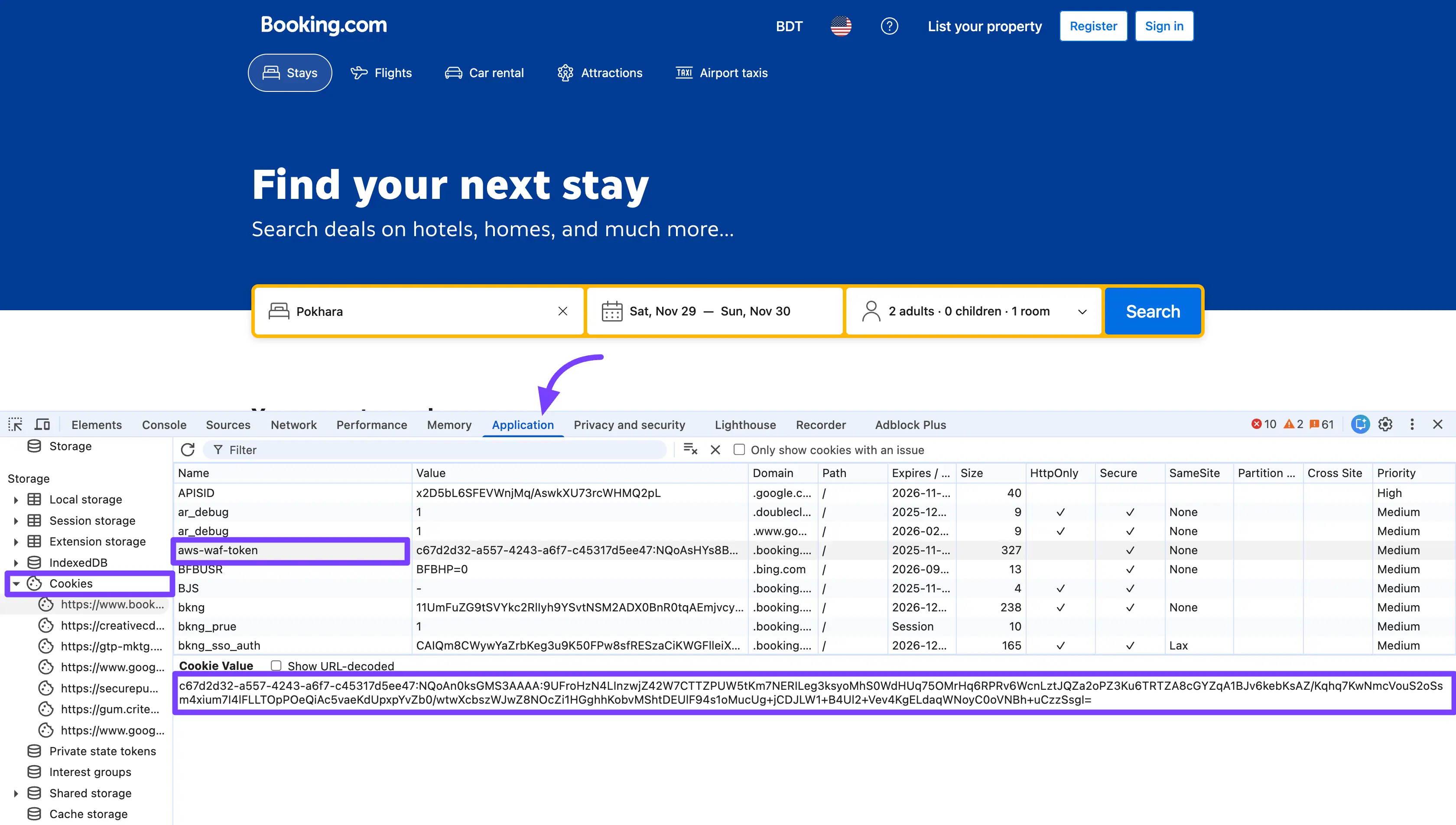Open the three-dot DevTools customization menu
Viewport: 1456px width, 825px height.
(x=1412, y=424)
